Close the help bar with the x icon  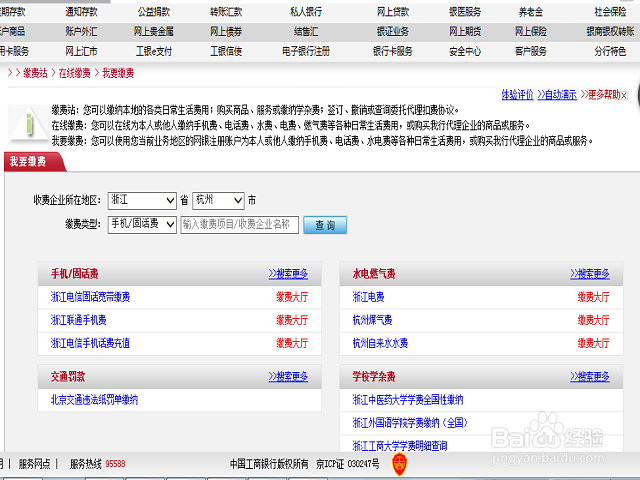(624, 96)
